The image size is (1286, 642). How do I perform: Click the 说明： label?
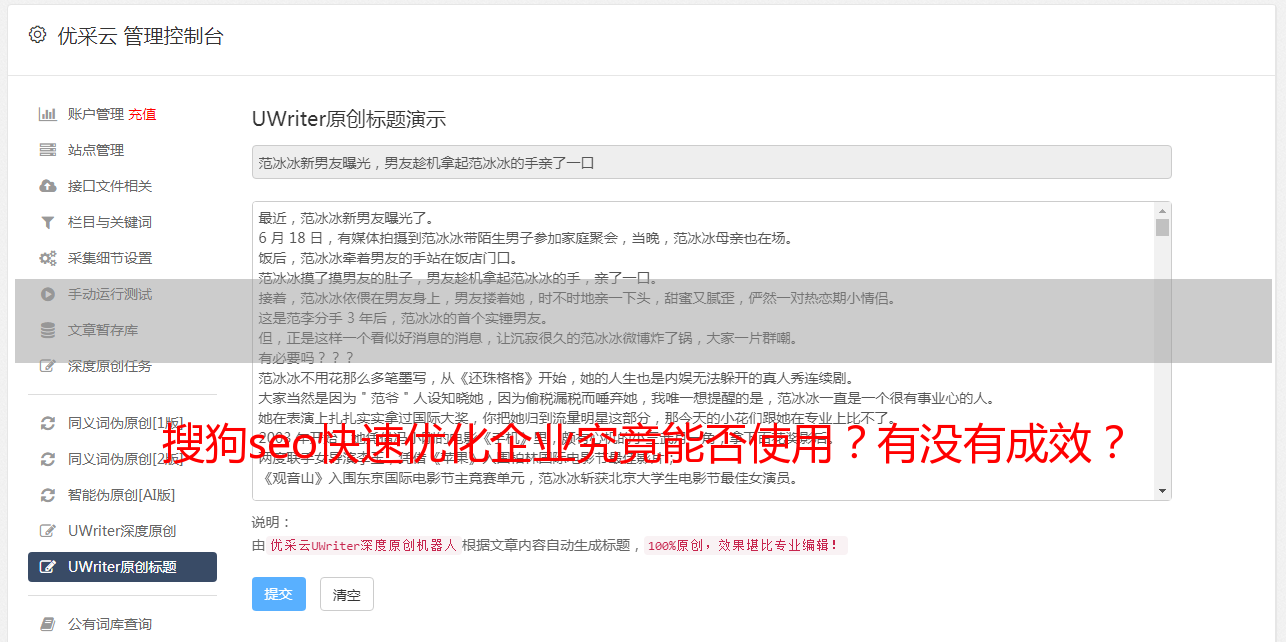[x=271, y=522]
